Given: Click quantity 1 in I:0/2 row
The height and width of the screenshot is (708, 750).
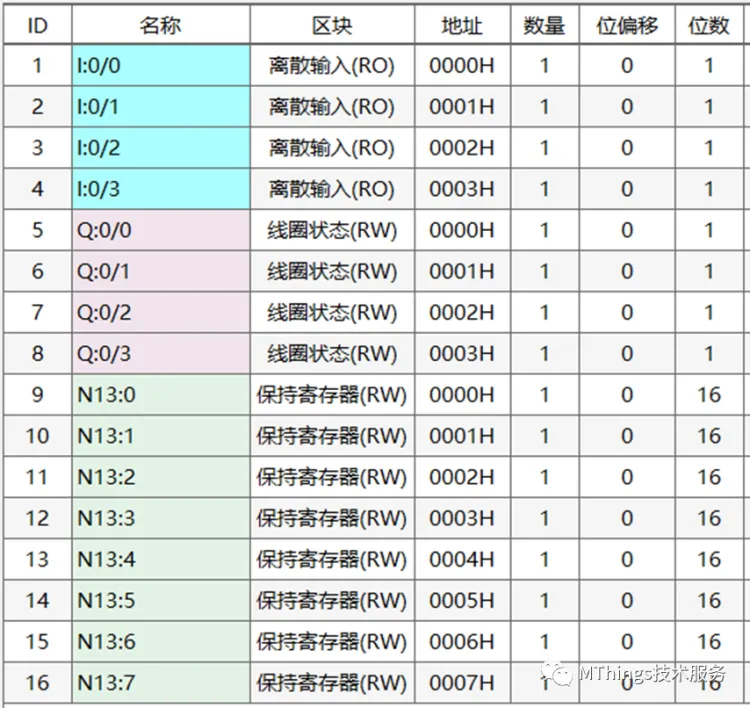Looking at the screenshot, I should (x=545, y=148).
